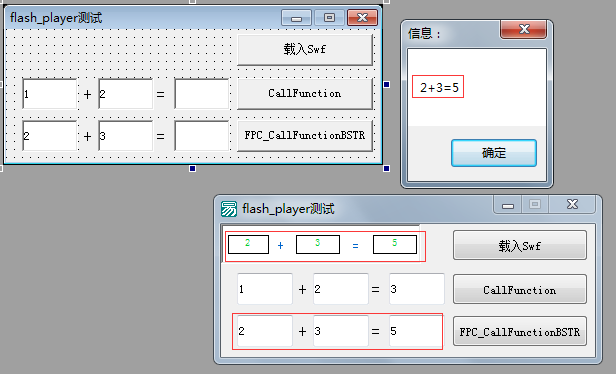Focus running-window result field showing 5
Screen dimensions: 616x374
coord(417,331)
